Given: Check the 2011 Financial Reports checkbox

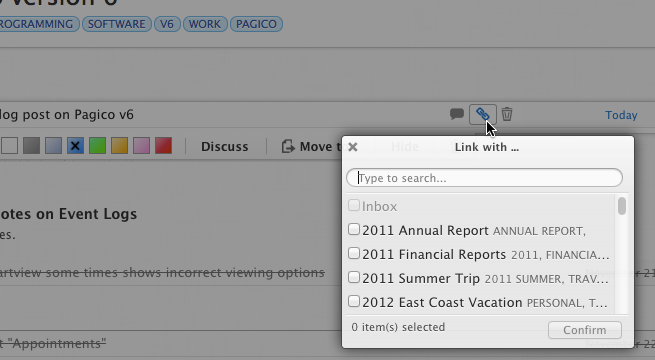Looking at the screenshot, I should [x=354, y=253].
